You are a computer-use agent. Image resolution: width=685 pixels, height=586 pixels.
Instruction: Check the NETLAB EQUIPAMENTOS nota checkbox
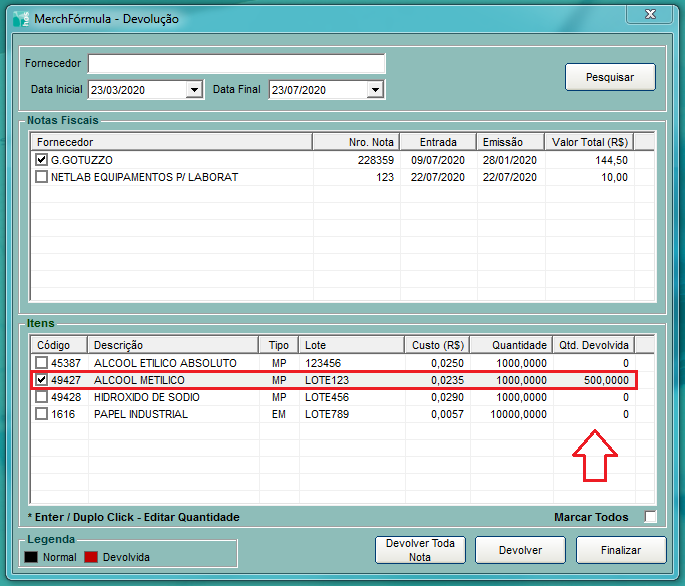[x=41, y=177]
